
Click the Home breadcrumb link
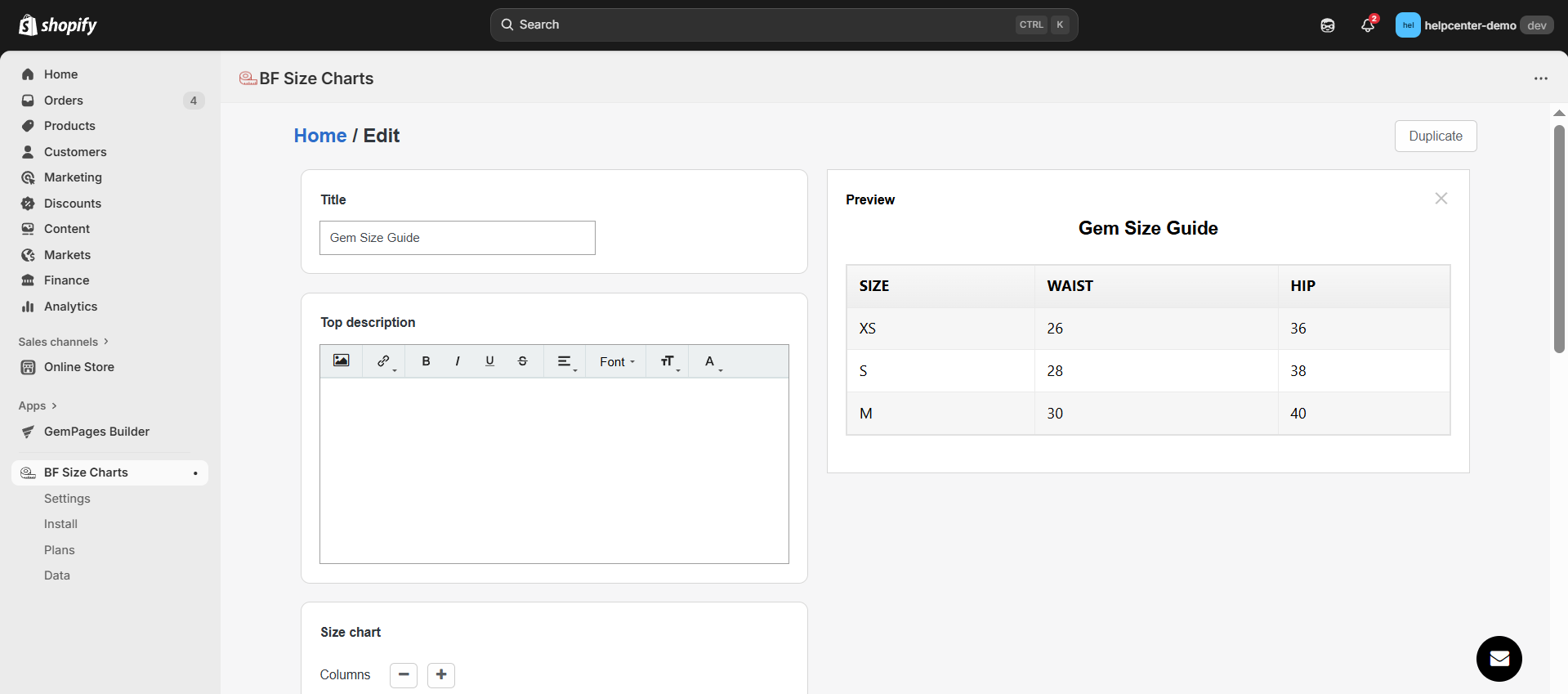click(320, 136)
